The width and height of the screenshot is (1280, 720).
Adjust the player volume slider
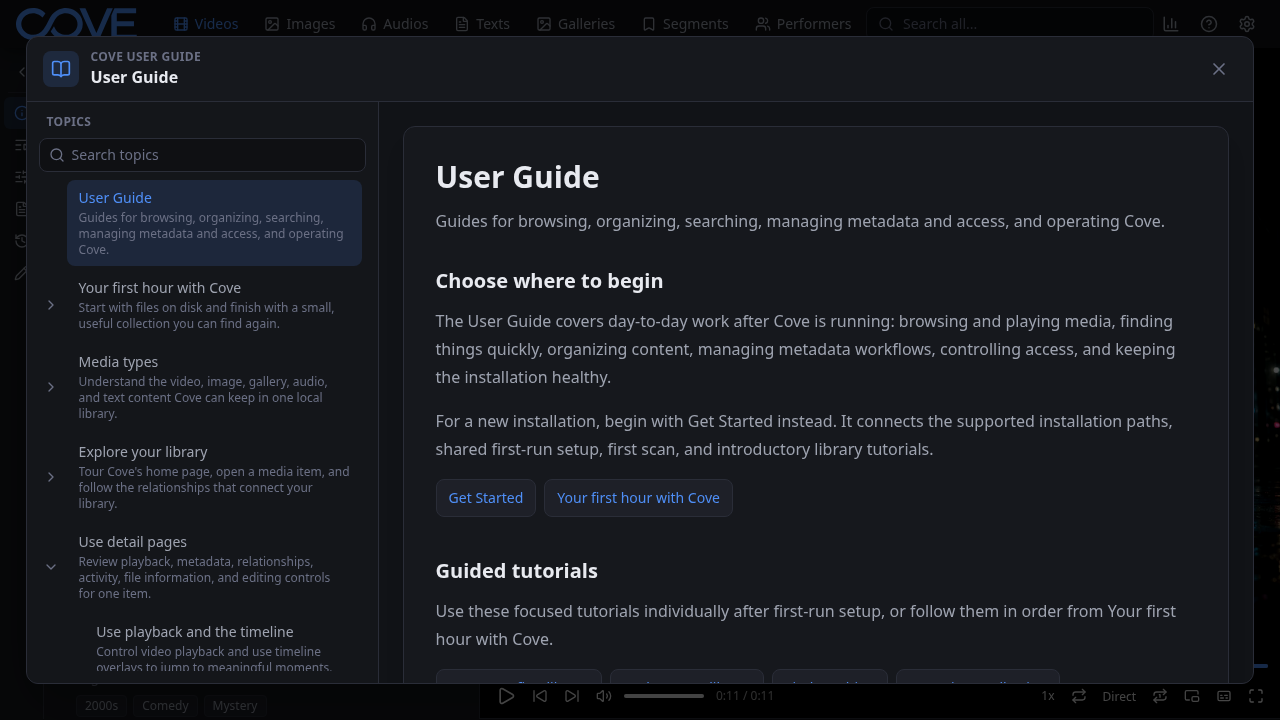(664, 696)
